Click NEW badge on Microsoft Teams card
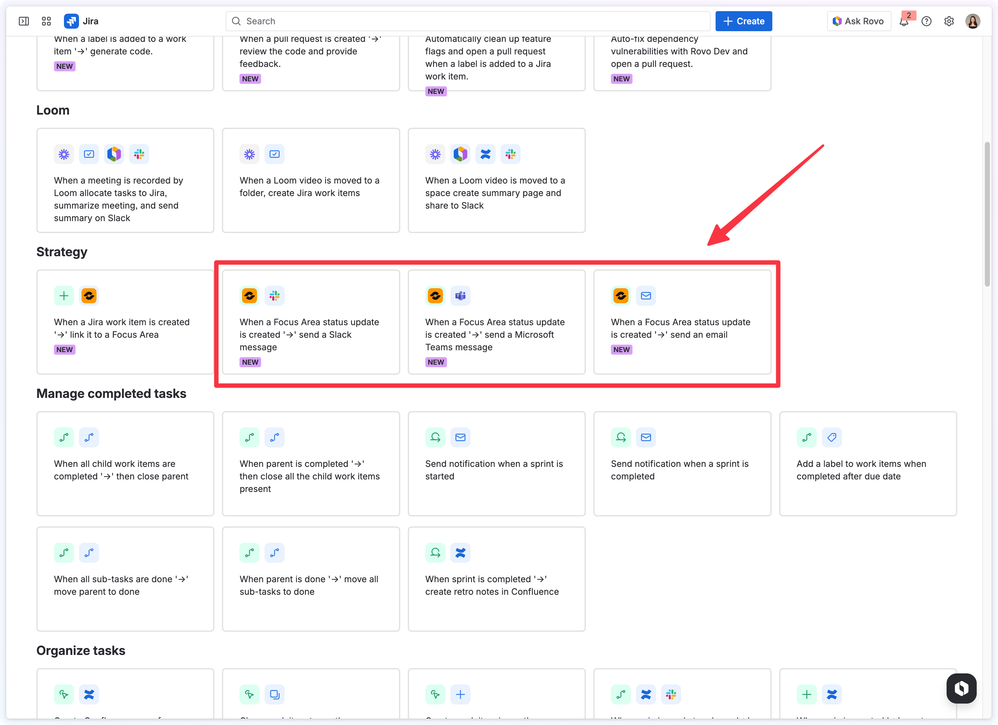Viewport: 998px width, 725px height. tap(436, 362)
